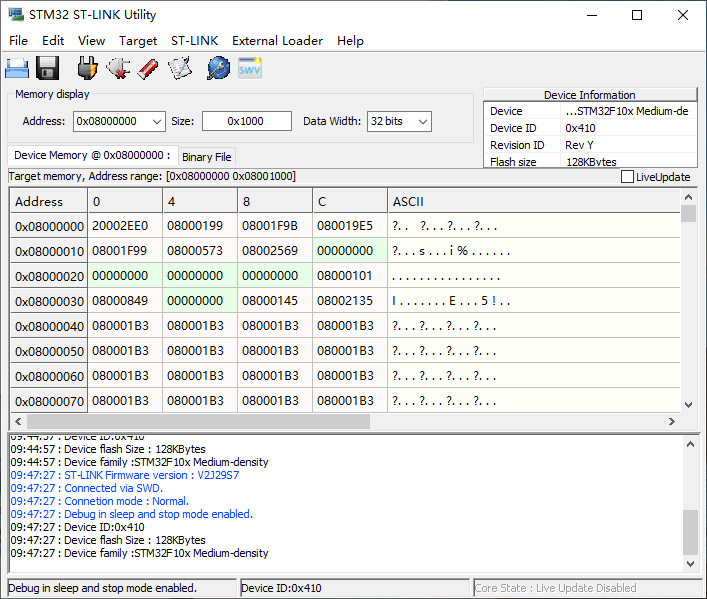Switch to the Binary File tab
Image resolution: width=707 pixels, height=599 pixels.
(207, 157)
